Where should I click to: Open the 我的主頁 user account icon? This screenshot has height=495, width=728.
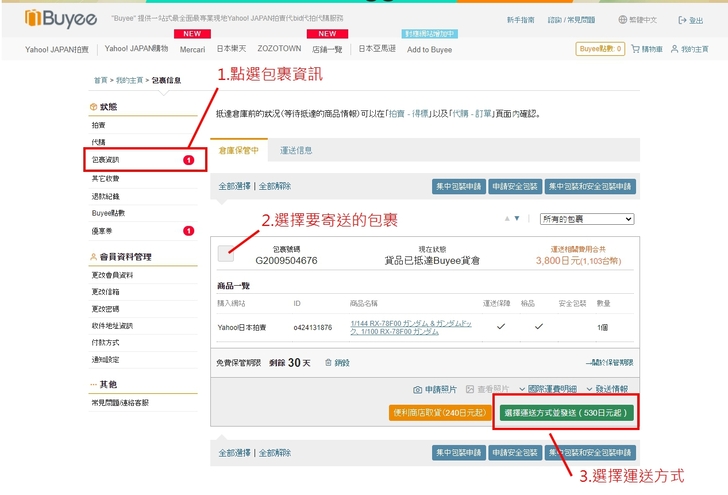pyautogui.click(x=675, y=49)
